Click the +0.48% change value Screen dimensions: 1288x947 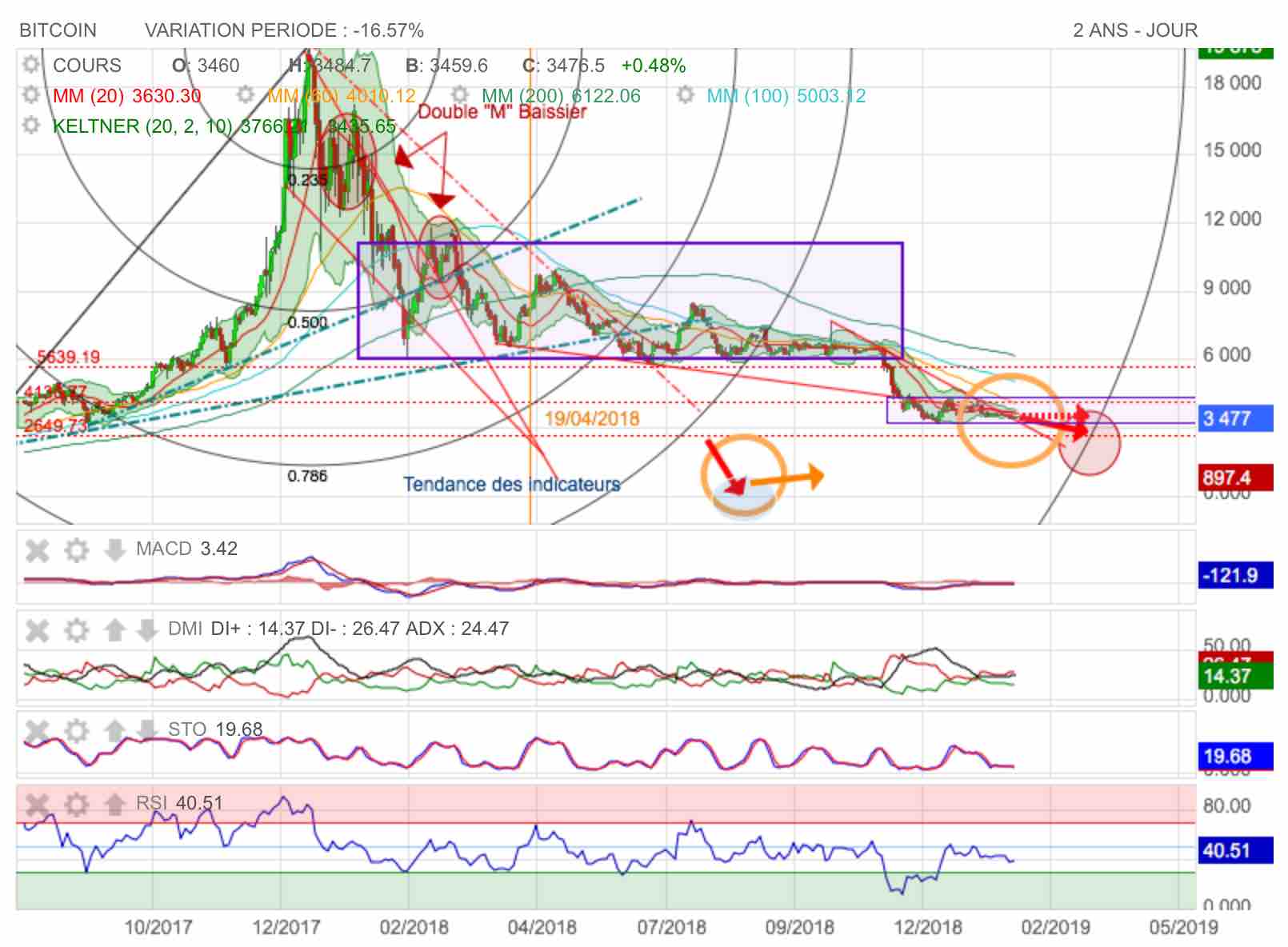[654, 66]
